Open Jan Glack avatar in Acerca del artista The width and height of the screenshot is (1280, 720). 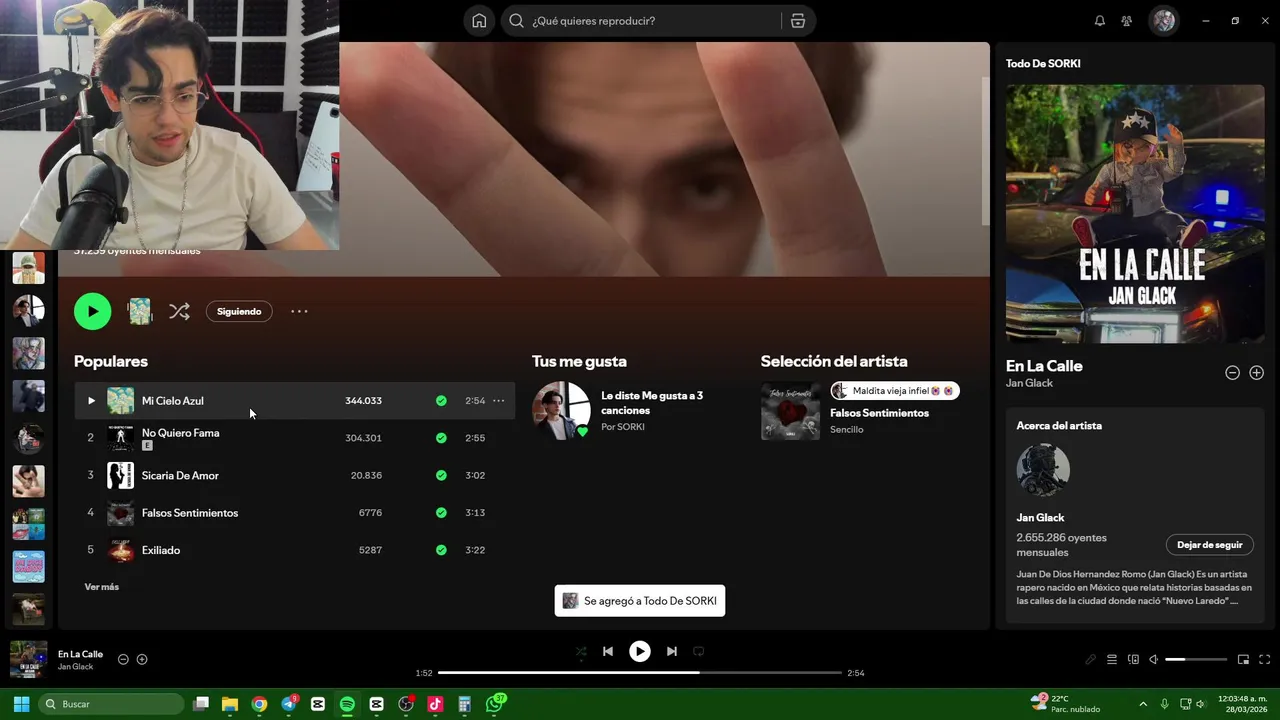[1043, 470]
